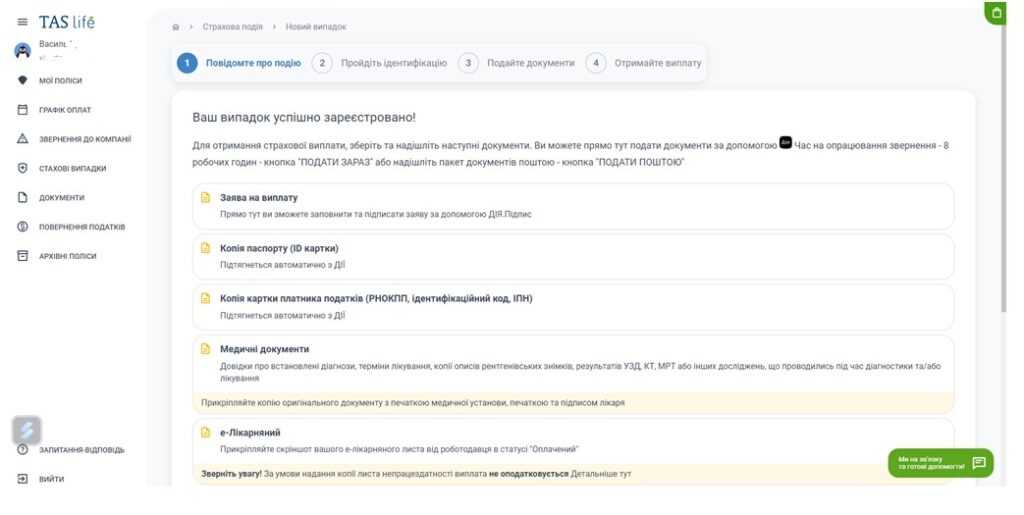The image size is (1024, 515).
Task: Click the green cart icon in top corner
Action: click(x=995, y=12)
